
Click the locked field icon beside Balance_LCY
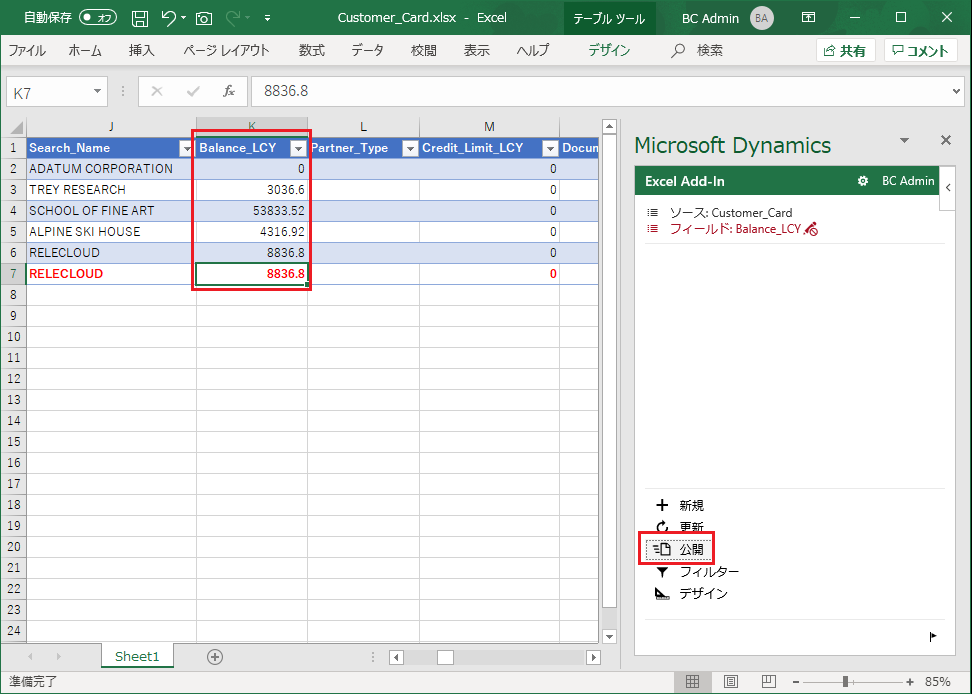tap(811, 229)
